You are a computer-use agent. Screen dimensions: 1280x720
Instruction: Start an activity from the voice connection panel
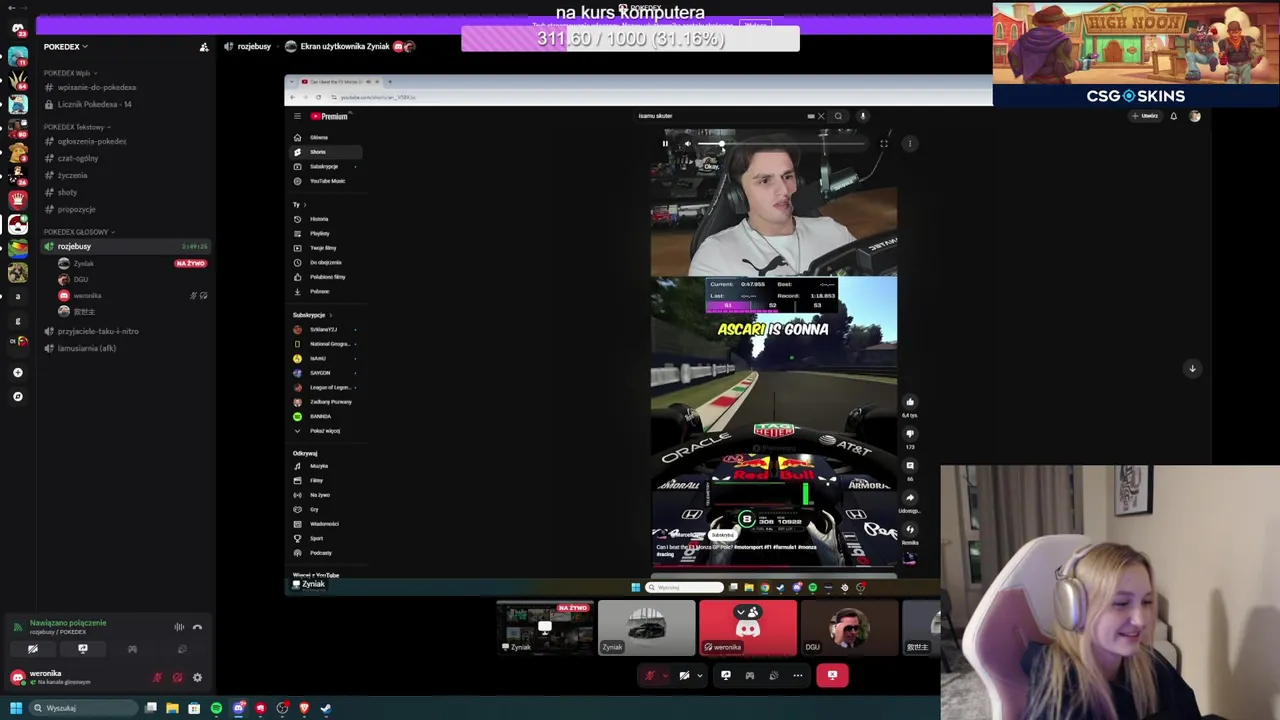(132, 649)
